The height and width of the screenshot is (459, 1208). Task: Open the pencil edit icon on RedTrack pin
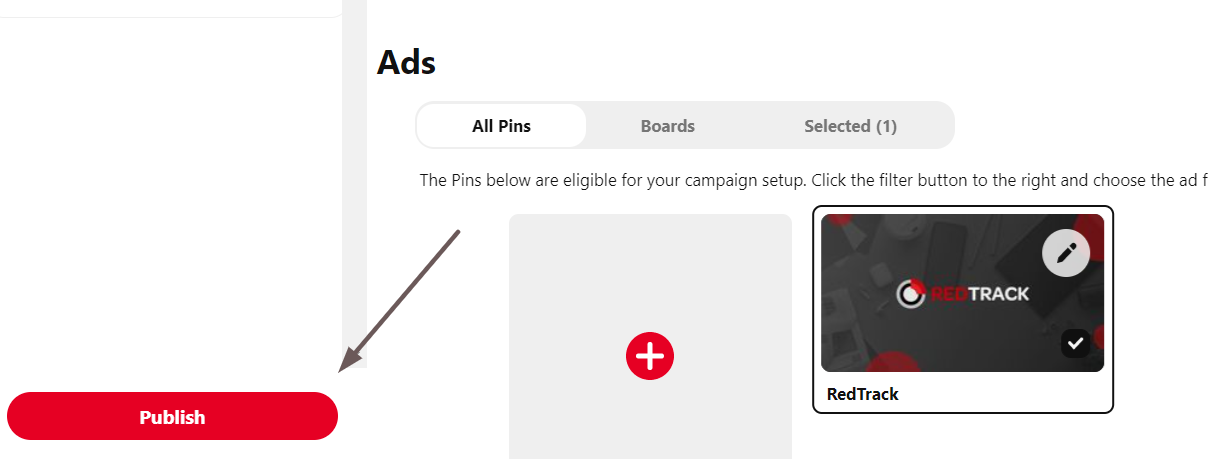[1066, 252]
